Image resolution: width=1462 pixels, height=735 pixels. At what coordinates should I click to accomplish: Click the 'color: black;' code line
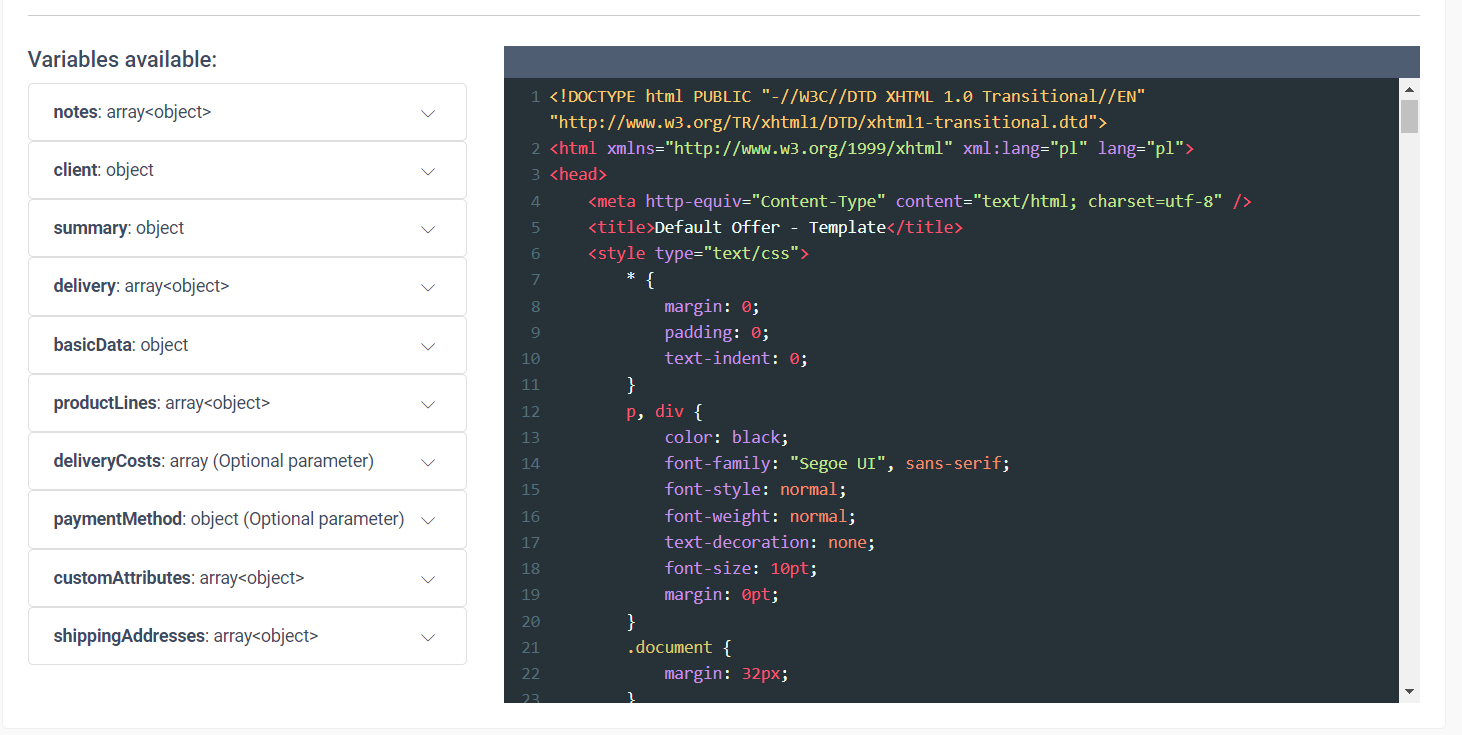tap(727, 437)
